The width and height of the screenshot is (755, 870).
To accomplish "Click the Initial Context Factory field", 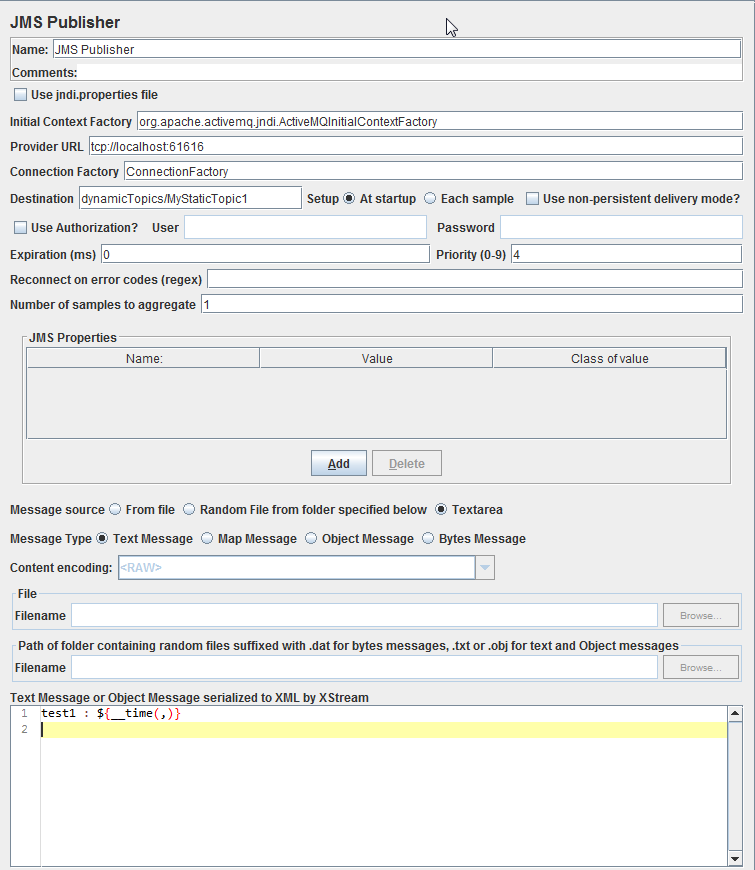I will pos(439,121).
